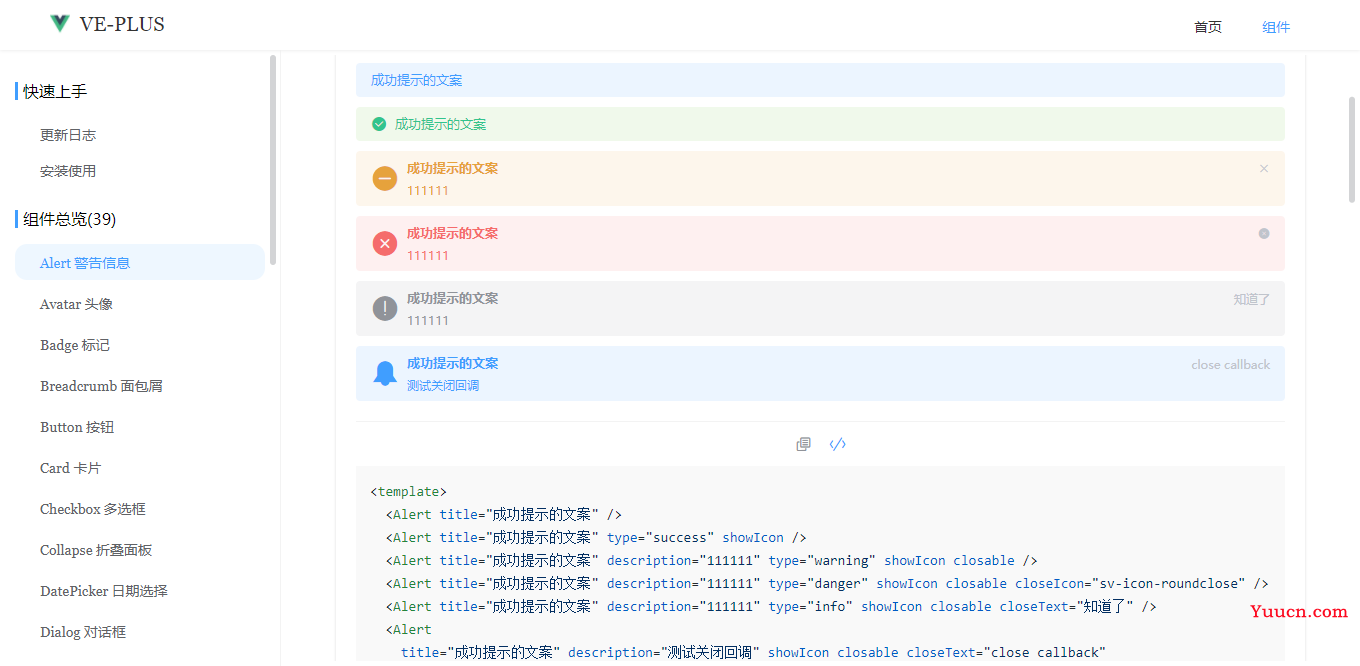Click the blue bell icon

coord(385,374)
